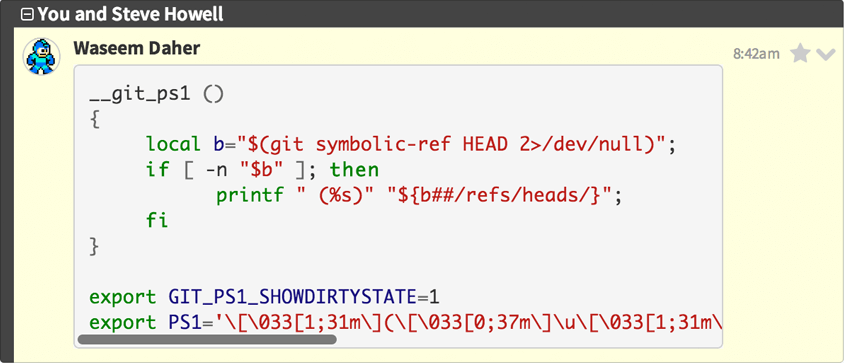Open message actions chevron menu
The image size is (844, 363).
click(825, 54)
